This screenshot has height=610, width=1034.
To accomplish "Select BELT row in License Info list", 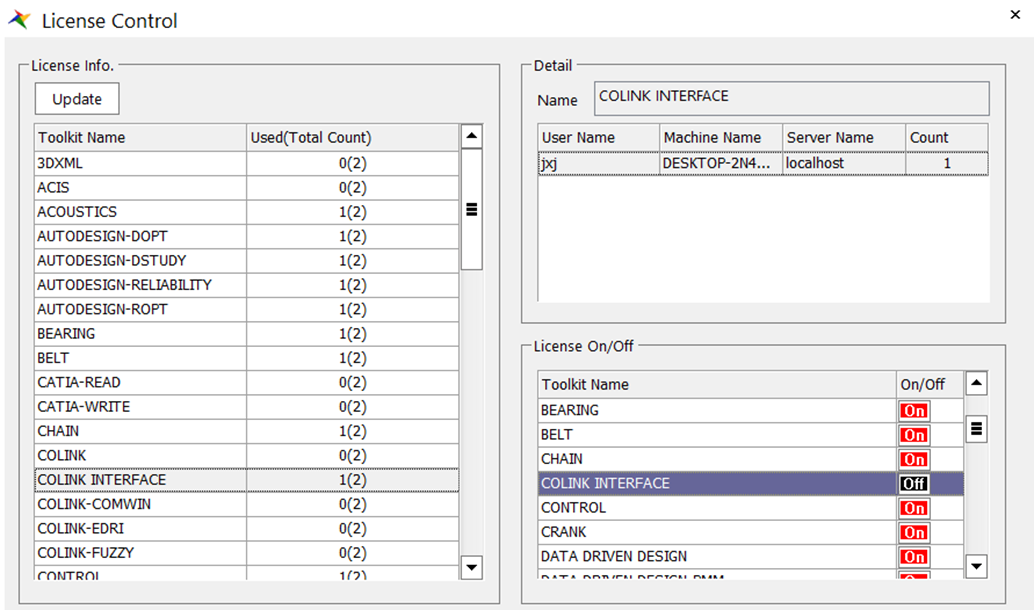I will pos(247,359).
